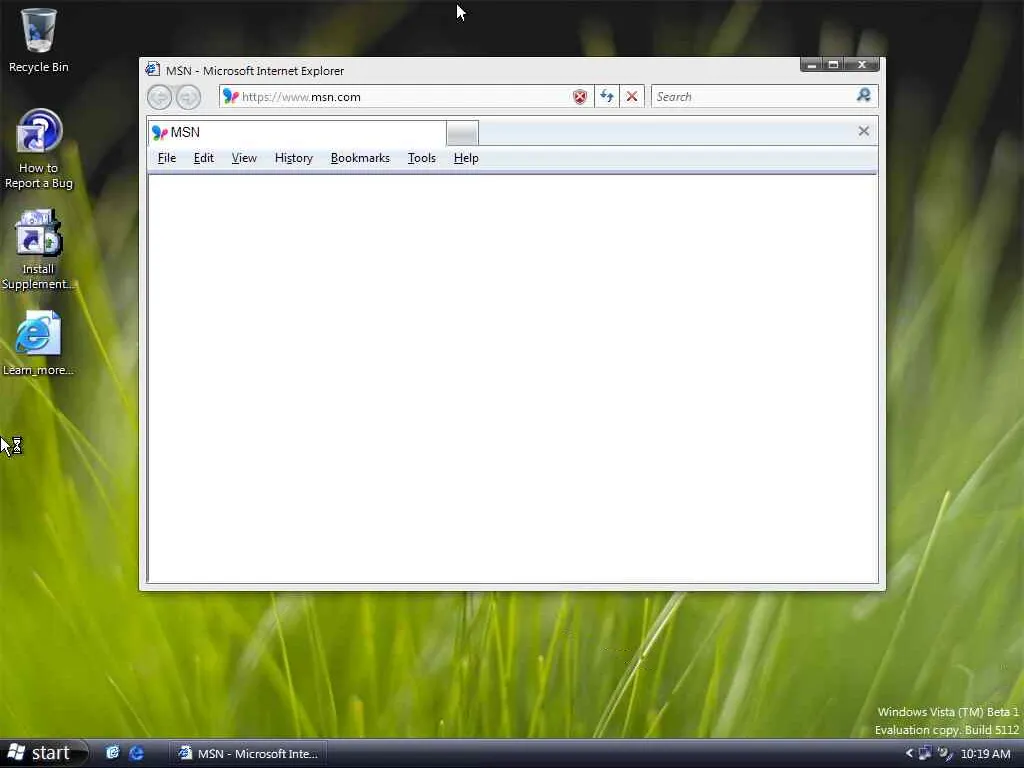The width and height of the screenshot is (1024, 768).
Task: Click the volume tray icon
Action: 944,754
